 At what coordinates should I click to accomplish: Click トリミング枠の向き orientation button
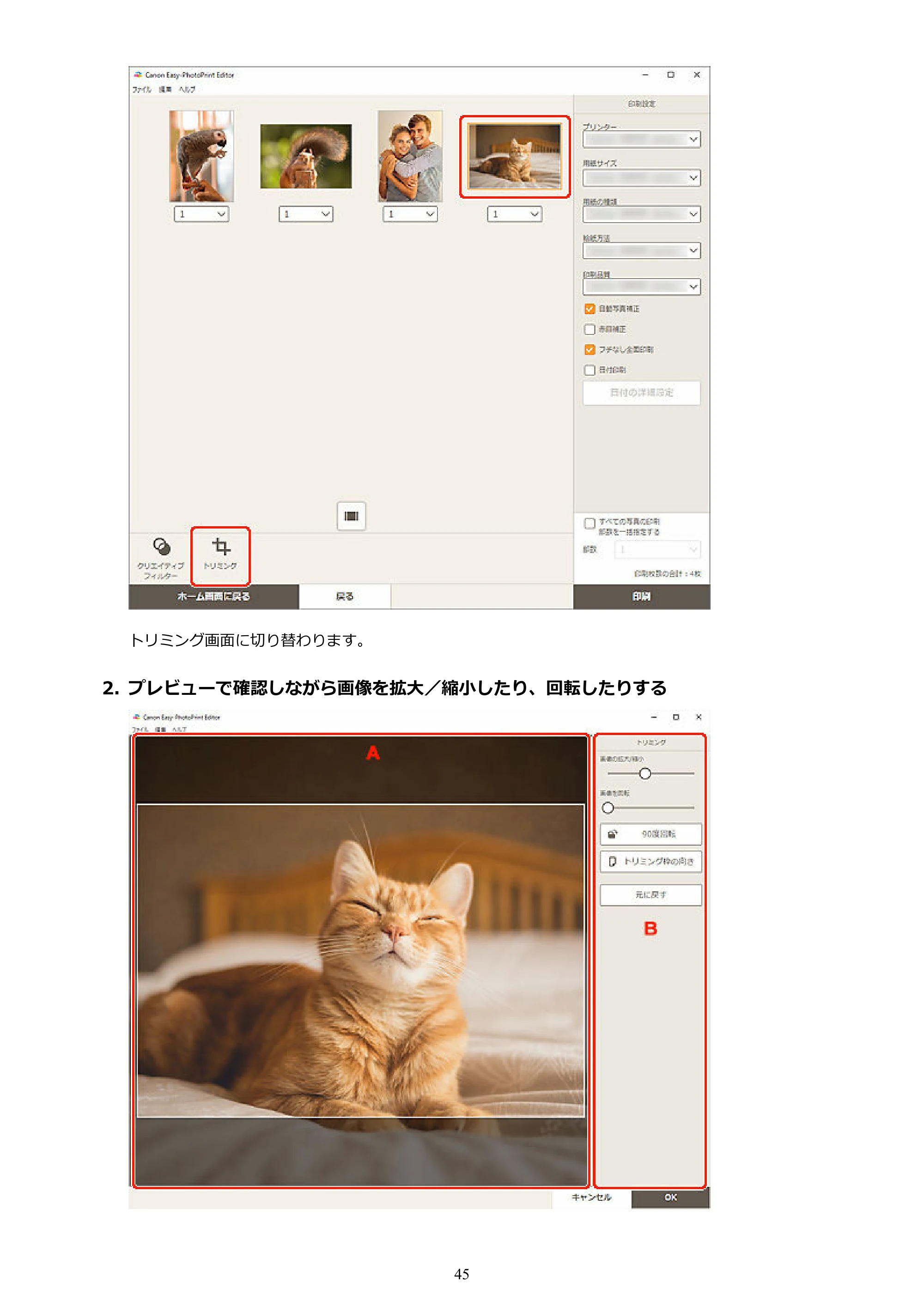(651, 861)
